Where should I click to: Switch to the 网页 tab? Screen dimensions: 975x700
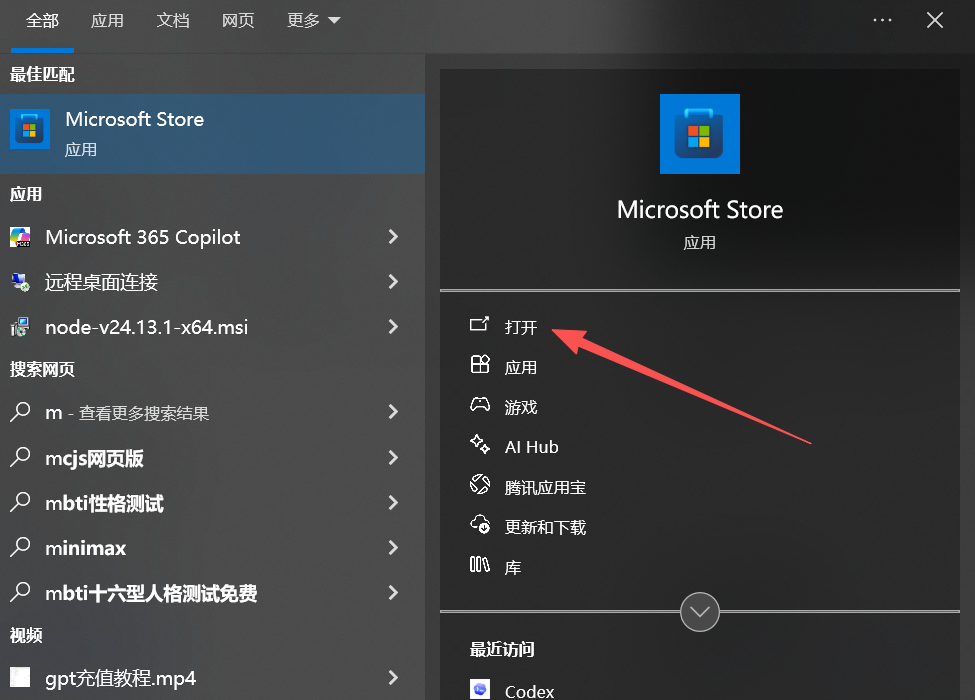(238, 21)
